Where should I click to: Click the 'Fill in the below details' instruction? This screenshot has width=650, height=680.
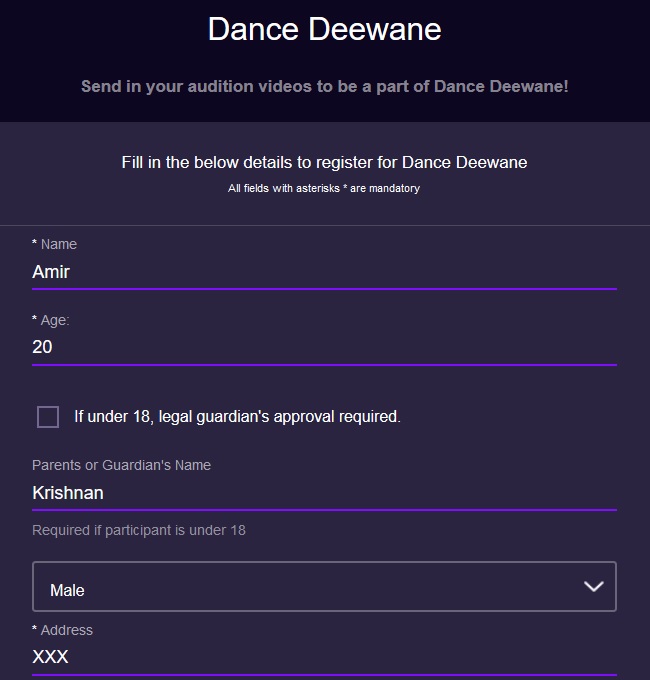pos(324,162)
